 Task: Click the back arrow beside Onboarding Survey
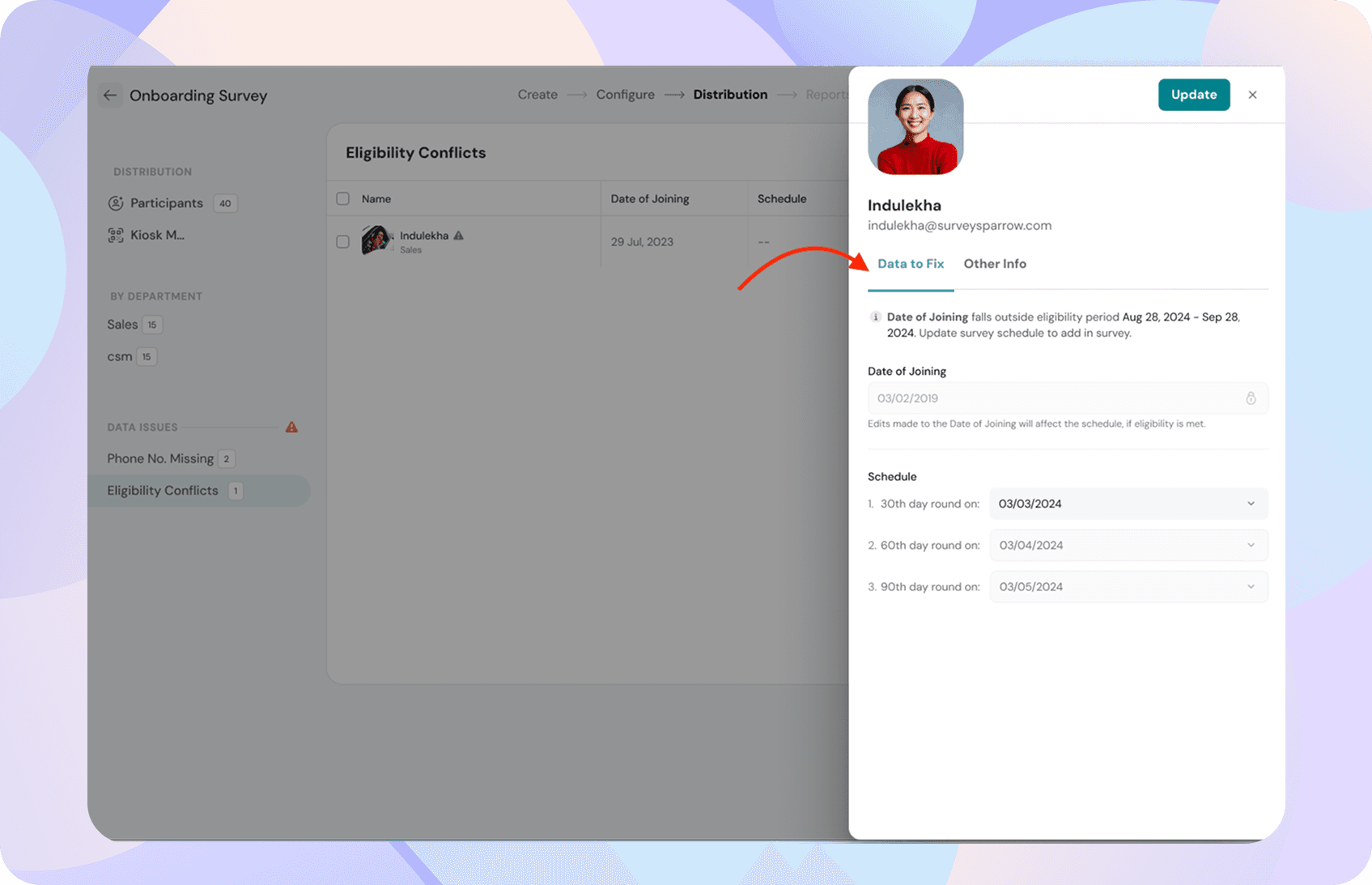(x=110, y=96)
